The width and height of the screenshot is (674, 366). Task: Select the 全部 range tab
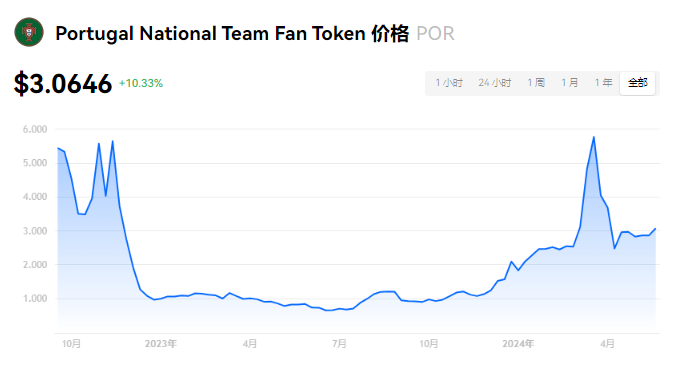[x=637, y=83]
